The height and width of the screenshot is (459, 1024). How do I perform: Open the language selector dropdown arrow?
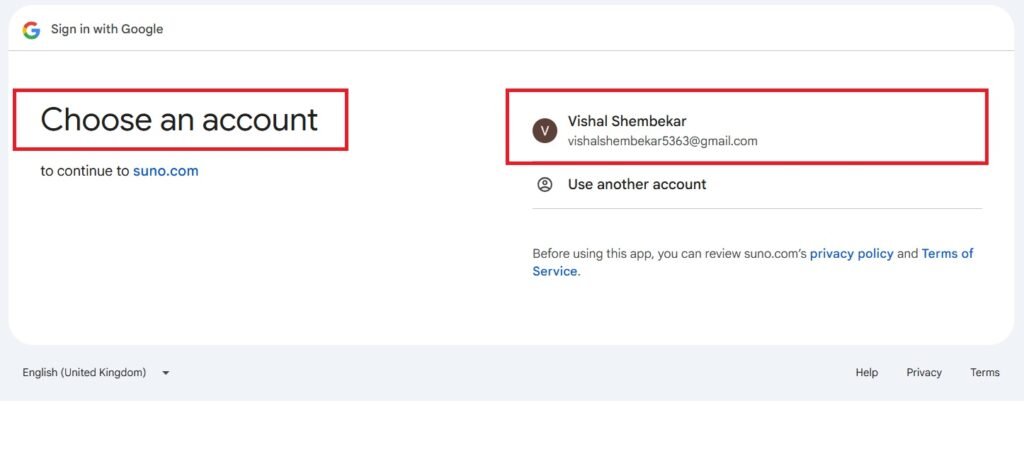(x=166, y=373)
